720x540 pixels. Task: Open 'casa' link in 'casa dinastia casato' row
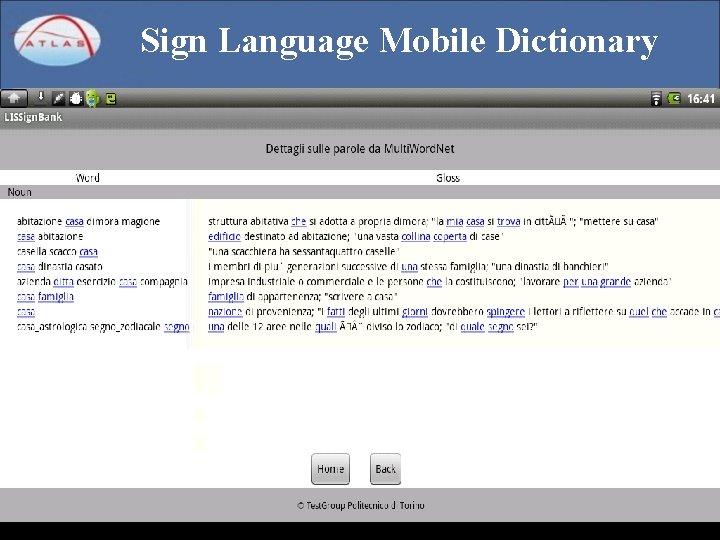[26, 267]
